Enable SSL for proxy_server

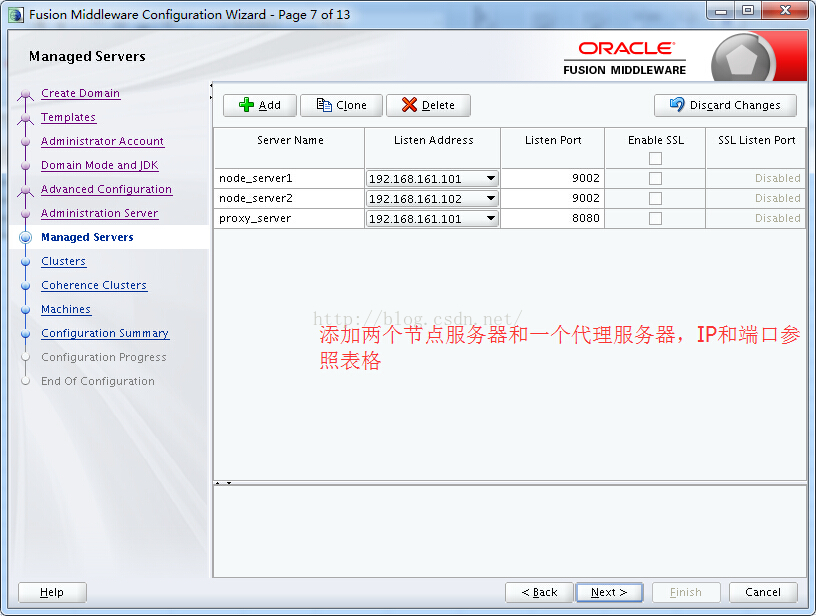tap(655, 219)
